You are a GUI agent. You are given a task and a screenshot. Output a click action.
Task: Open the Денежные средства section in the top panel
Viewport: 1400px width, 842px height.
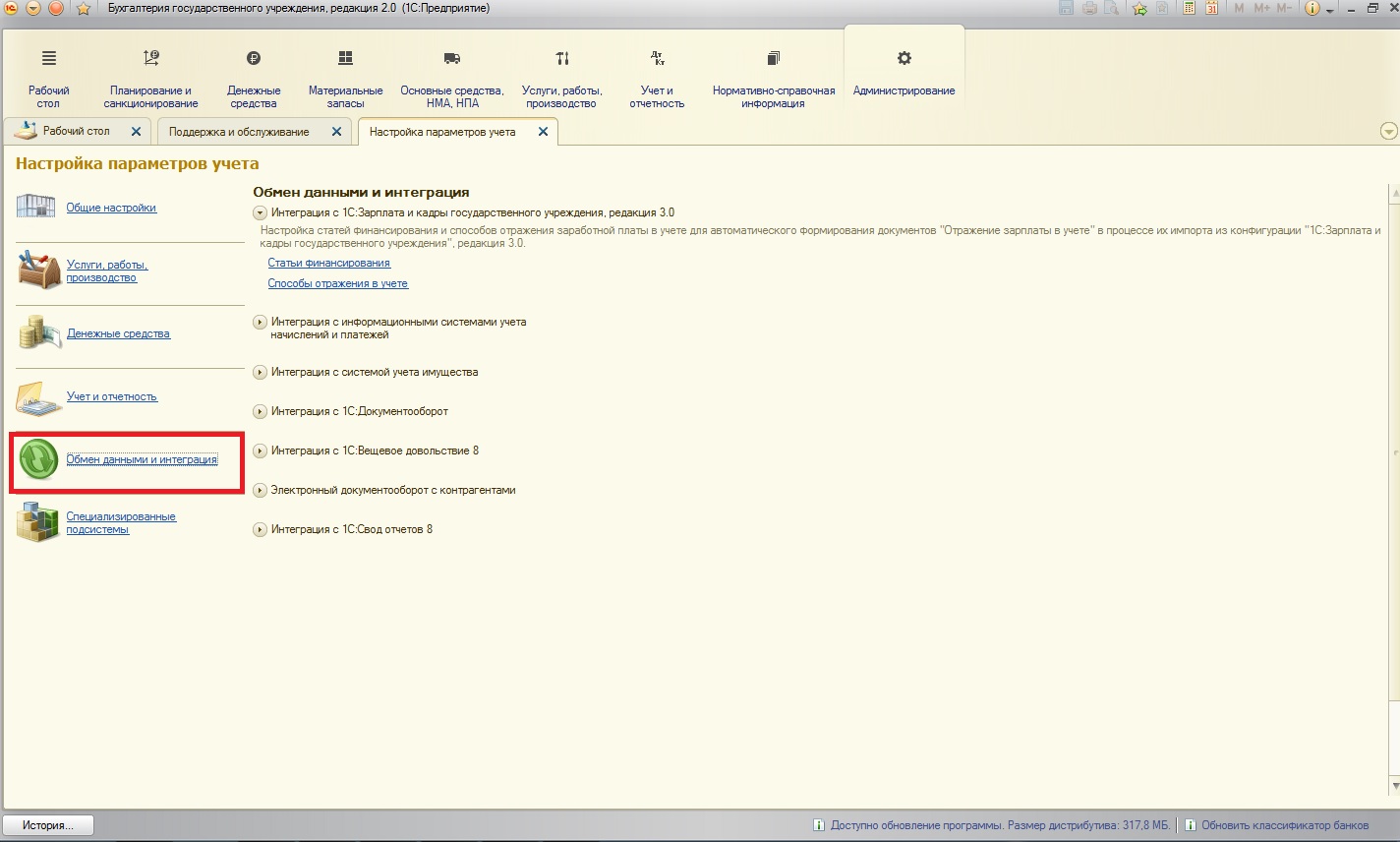coord(254,79)
